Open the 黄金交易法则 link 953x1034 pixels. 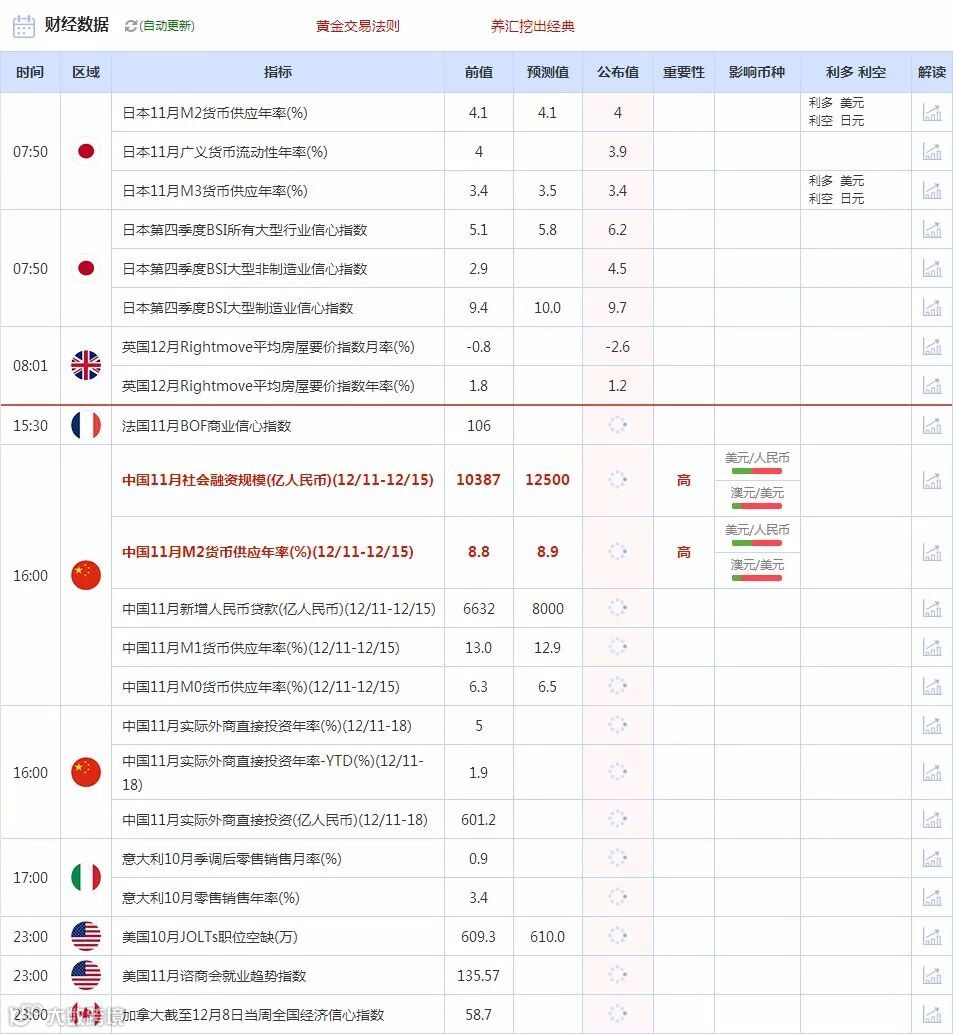357,26
